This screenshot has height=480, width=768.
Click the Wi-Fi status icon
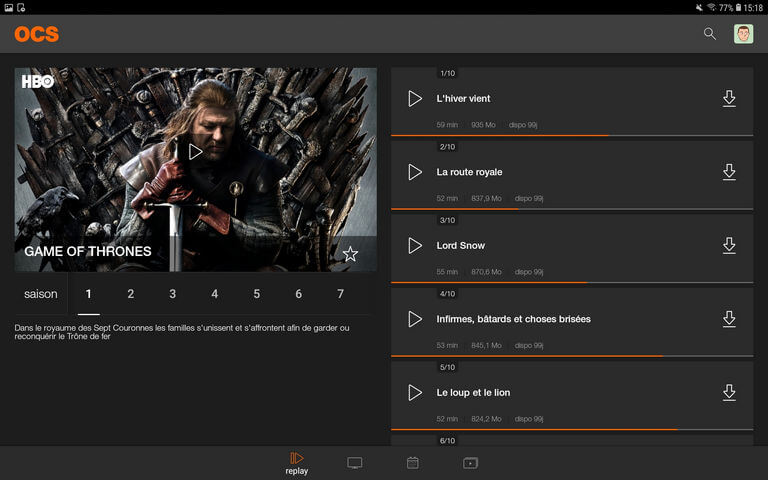(x=712, y=7)
